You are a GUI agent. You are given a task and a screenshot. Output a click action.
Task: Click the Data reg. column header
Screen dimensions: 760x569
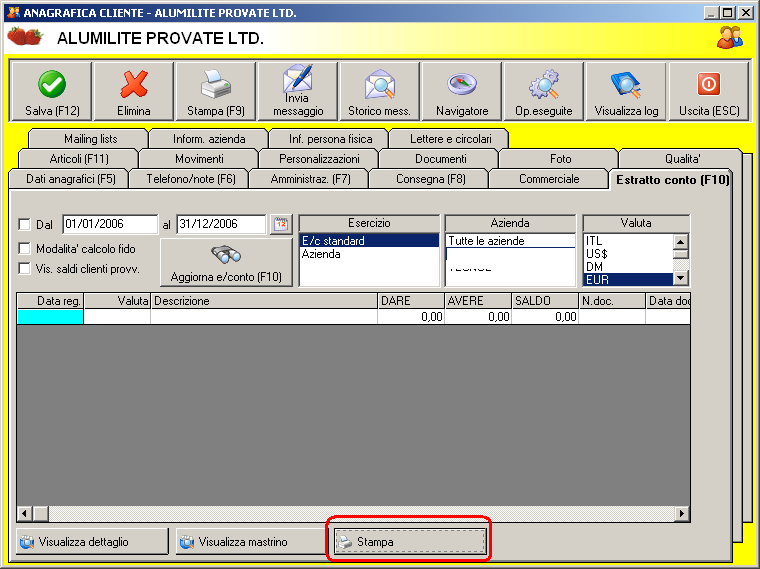point(50,301)
